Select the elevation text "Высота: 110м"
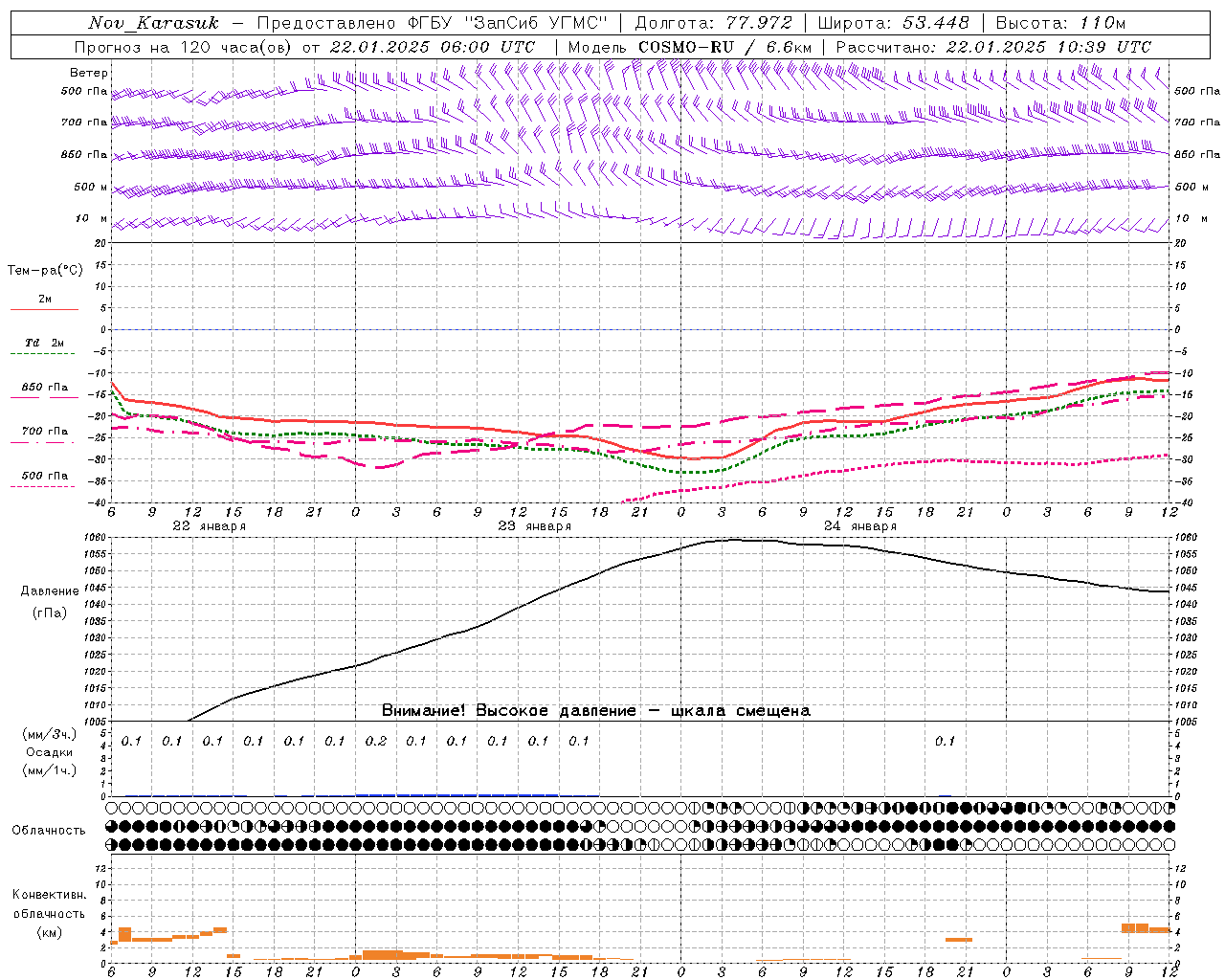 1060,23
